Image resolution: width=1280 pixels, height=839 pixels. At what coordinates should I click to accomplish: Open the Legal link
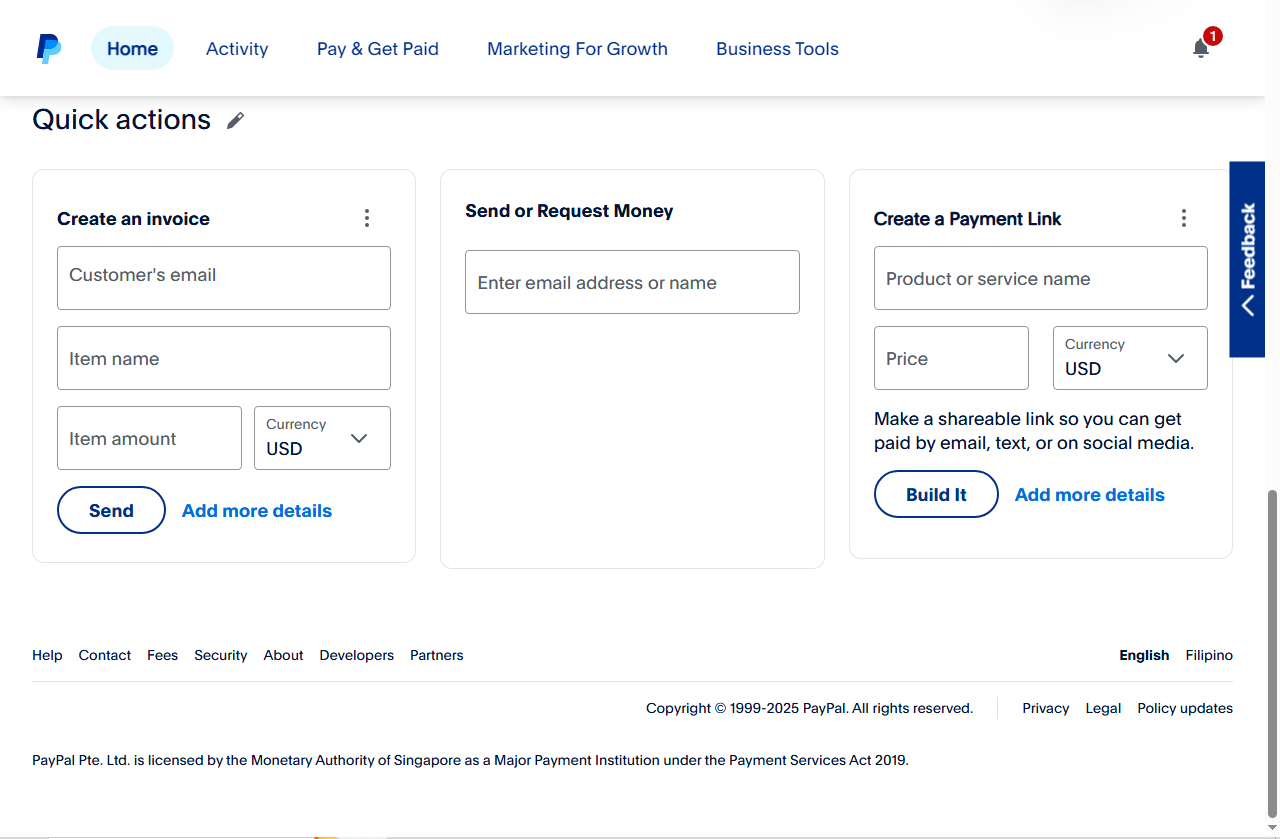(x=1103, y=709)
